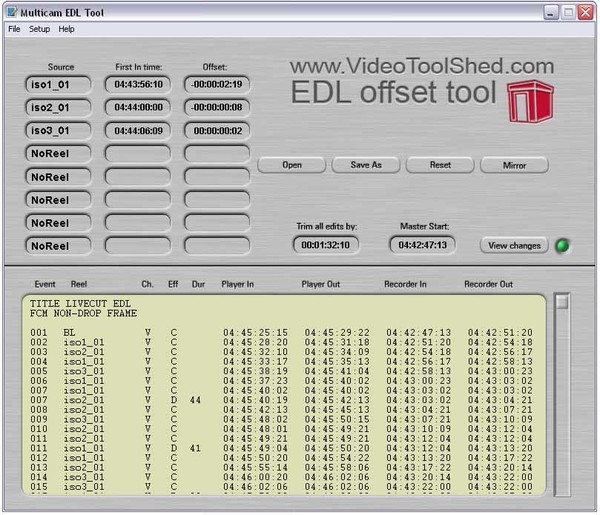Click the empty Offset field beside first NoReel
The image size is (600, 515).
[x=217, y=153]
